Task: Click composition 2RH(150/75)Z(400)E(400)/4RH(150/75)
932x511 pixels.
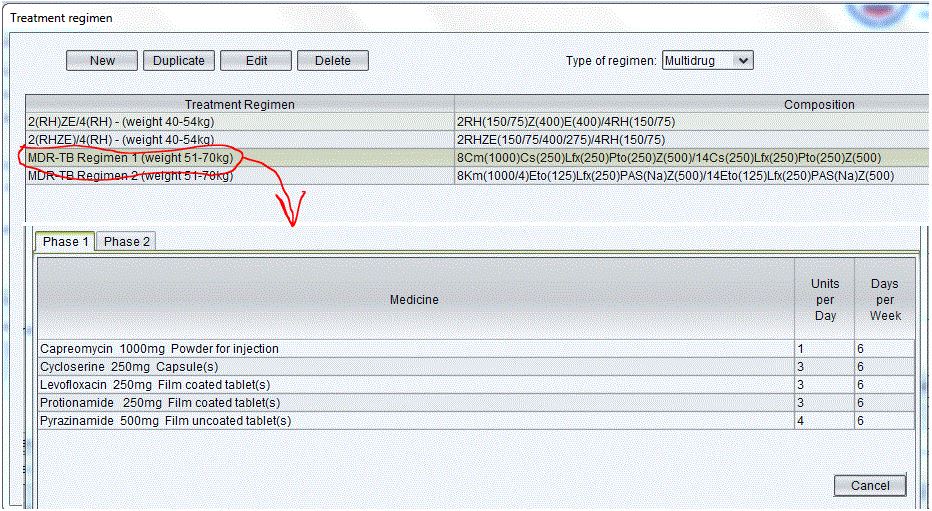Action: tap(692, 122)
